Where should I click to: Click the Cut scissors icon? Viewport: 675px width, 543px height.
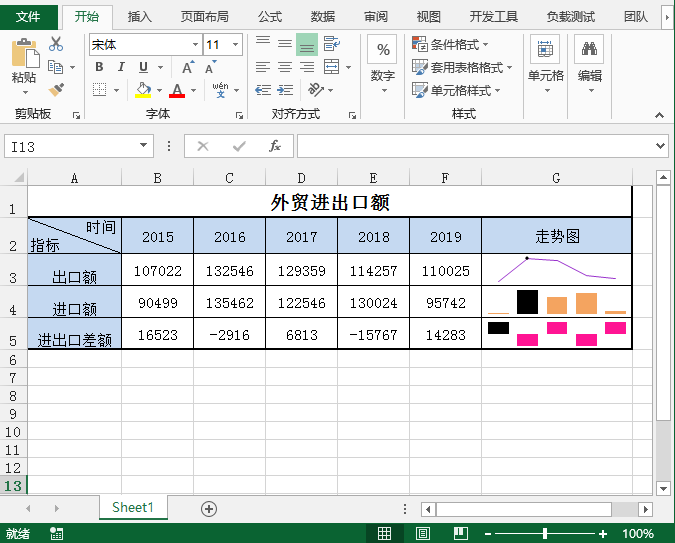tap(56, 44)
